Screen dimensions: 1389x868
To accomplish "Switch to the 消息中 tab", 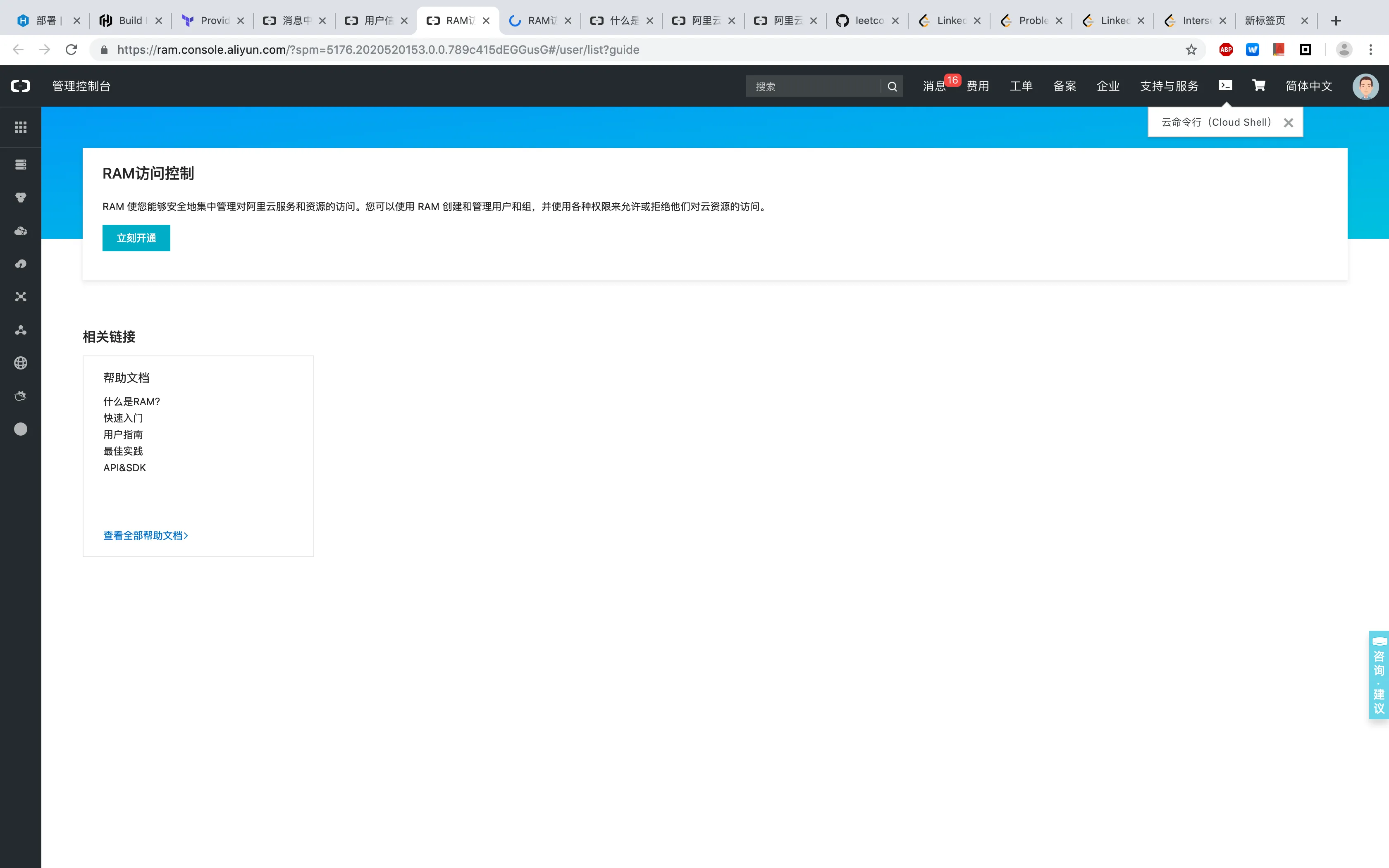I will [x=294, y=21].
